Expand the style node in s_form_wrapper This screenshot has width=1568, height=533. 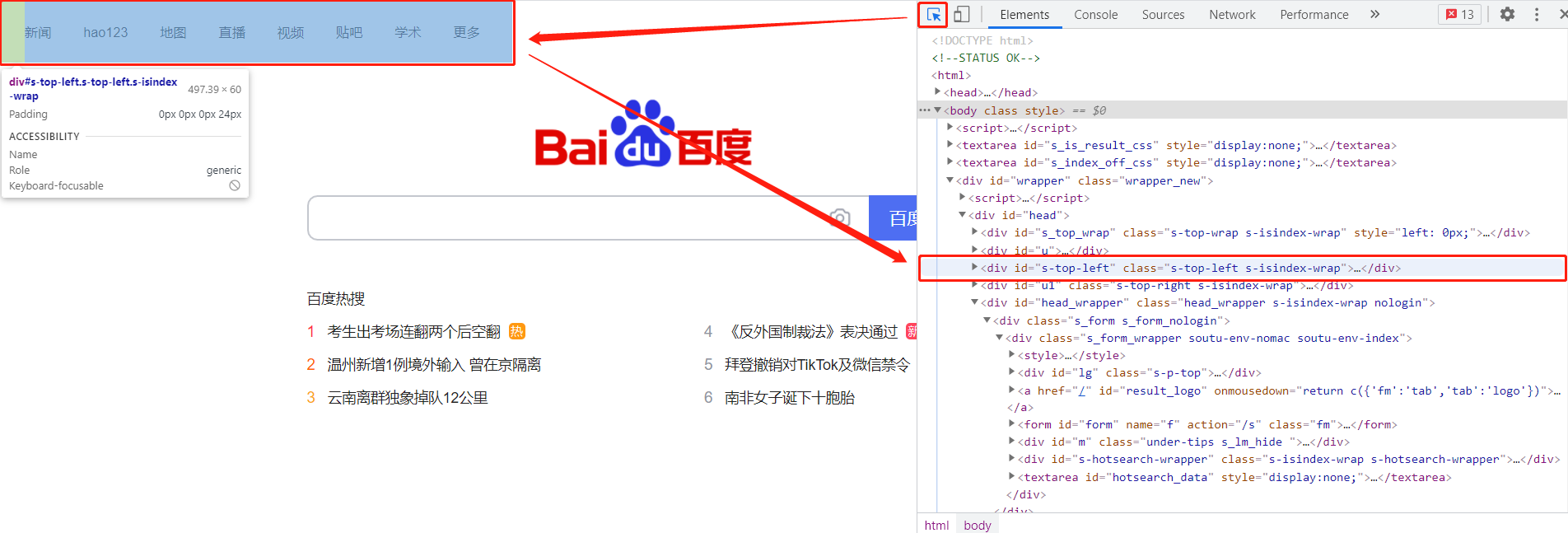[1011, 354]
